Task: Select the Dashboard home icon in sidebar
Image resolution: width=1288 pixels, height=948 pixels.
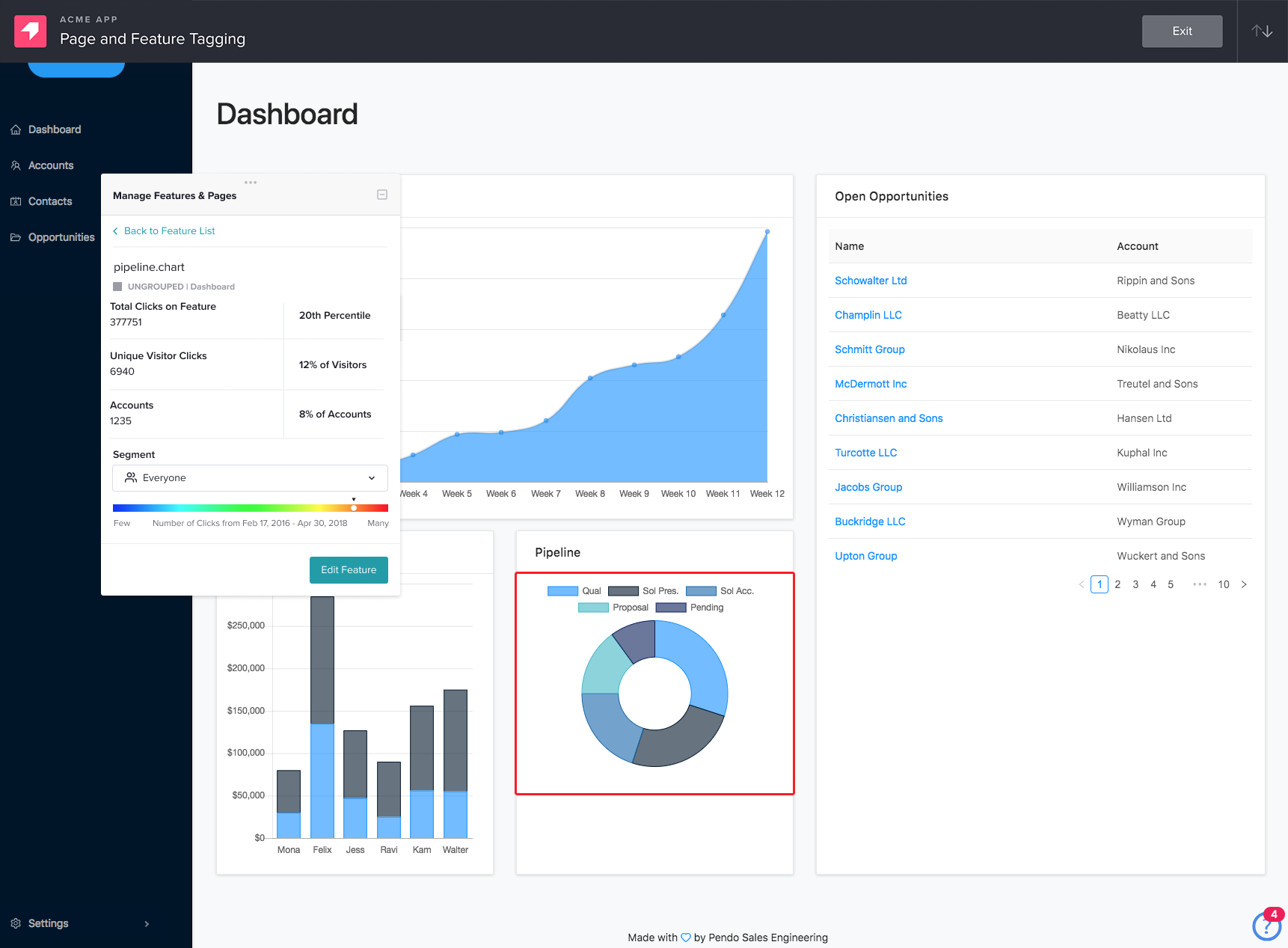Action: (16, 129)
